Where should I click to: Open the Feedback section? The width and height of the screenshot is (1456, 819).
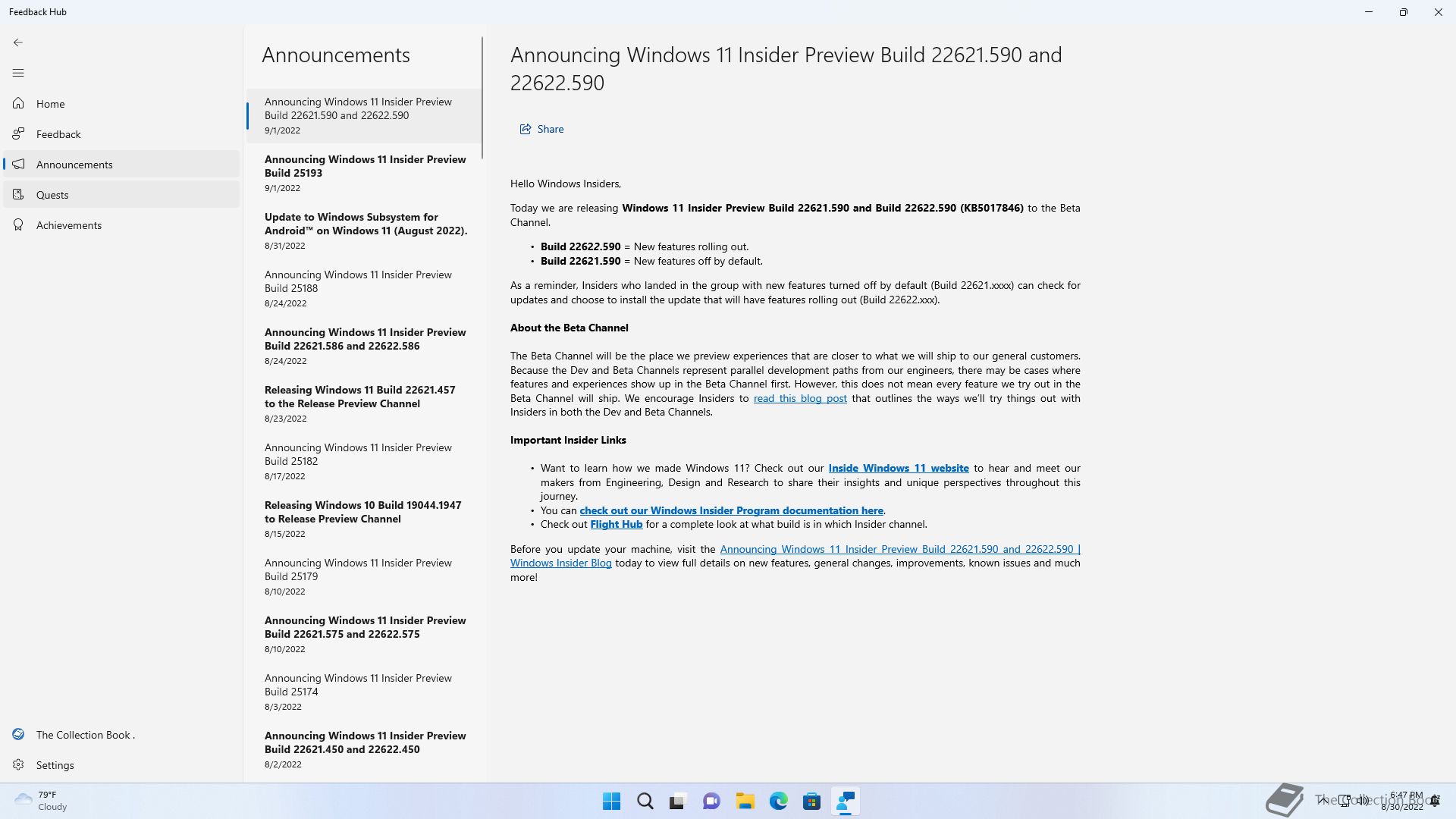121,134
